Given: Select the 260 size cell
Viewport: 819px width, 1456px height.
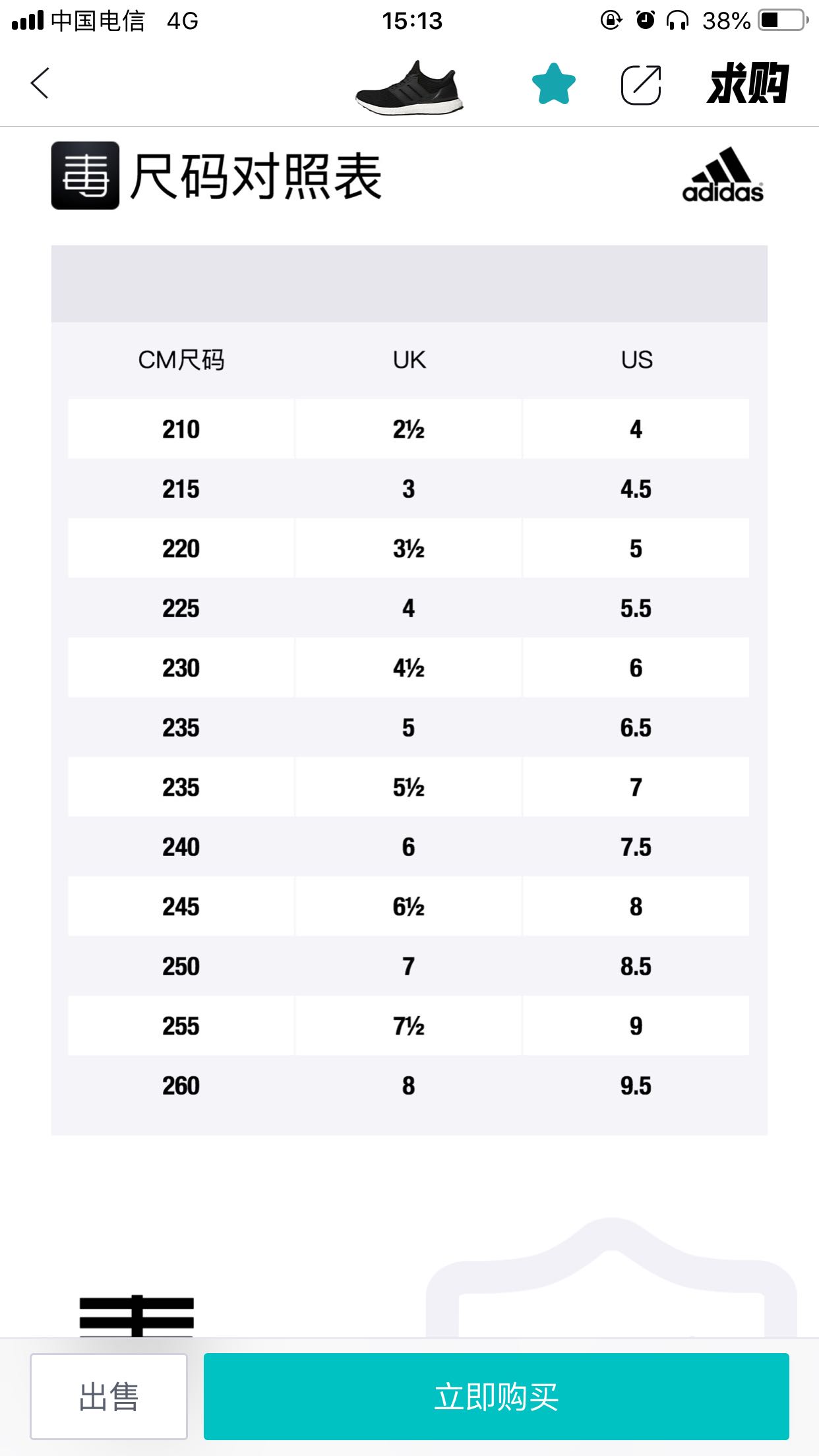Looking at the screenshot, I should coord(181,1085).
